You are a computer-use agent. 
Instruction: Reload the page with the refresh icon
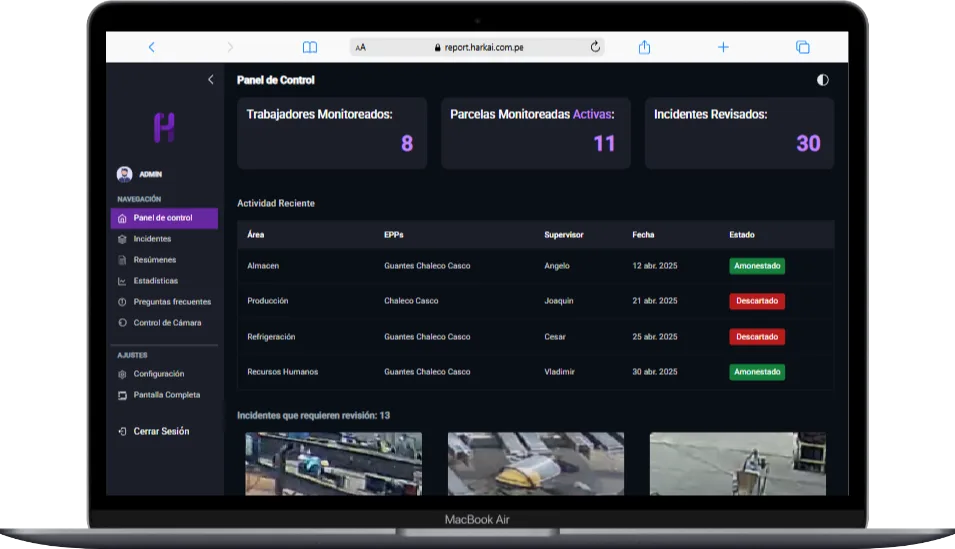(x=595, y=46)
